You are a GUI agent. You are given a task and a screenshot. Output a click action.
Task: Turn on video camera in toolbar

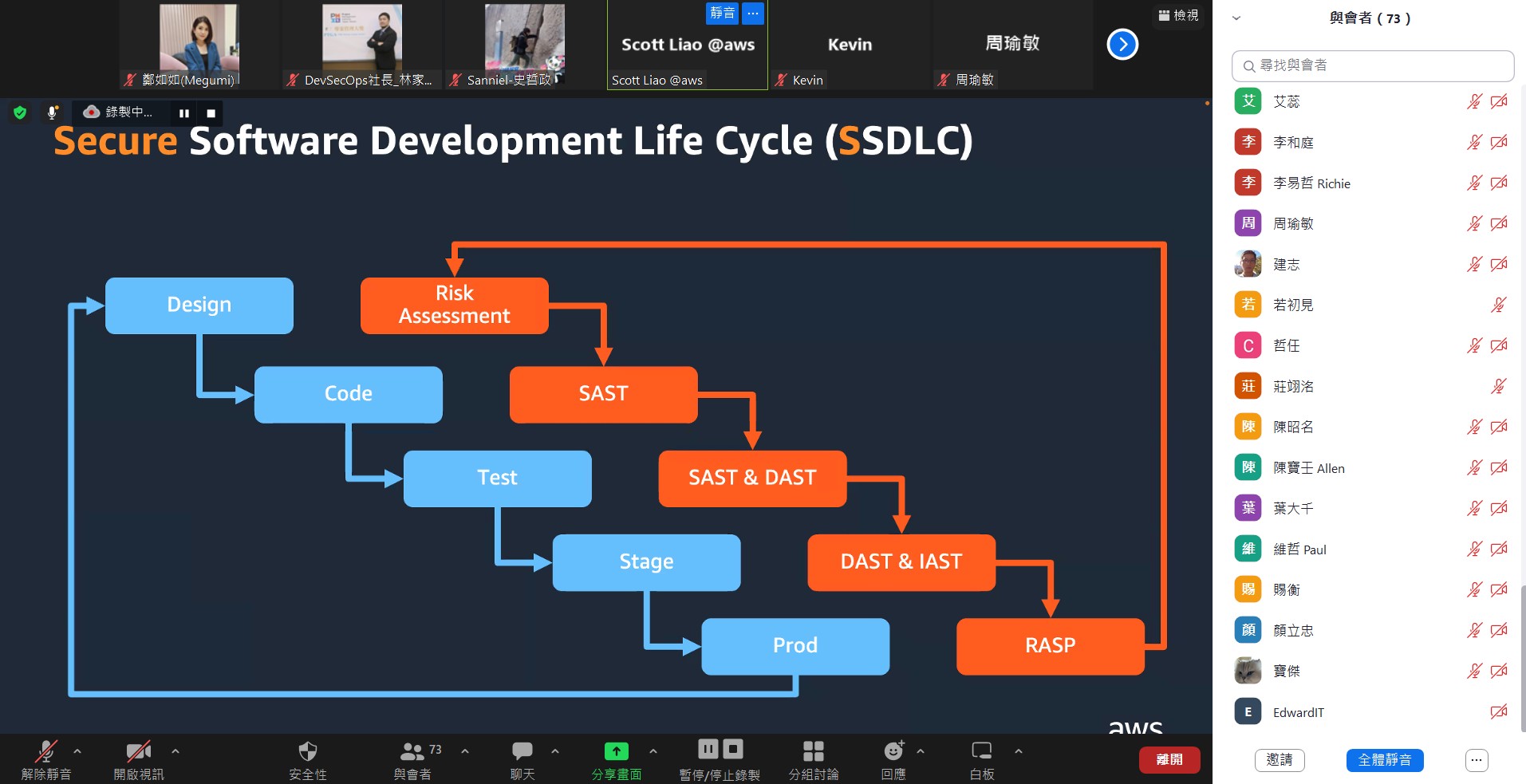[x=138, y=751]
